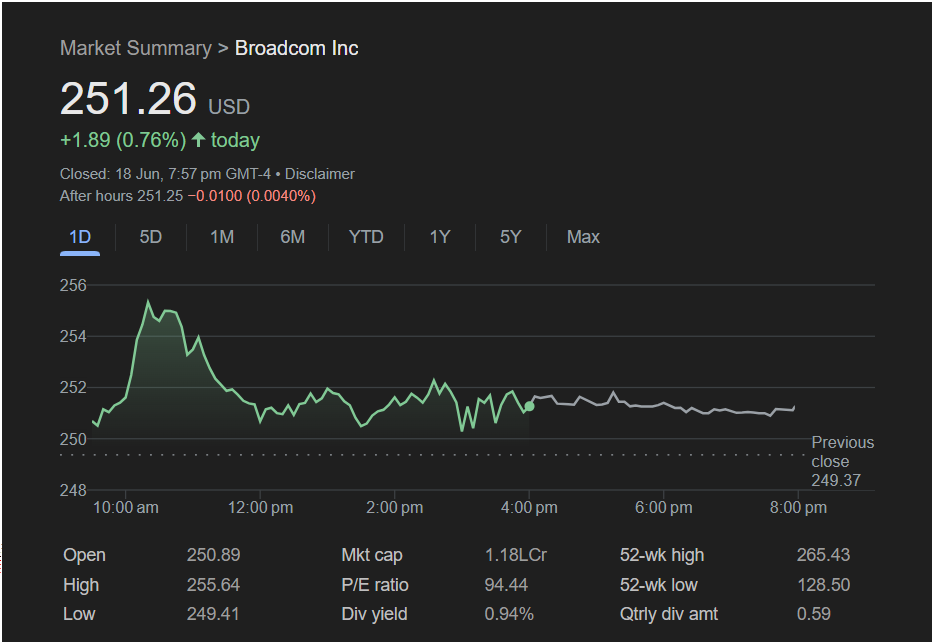Click the High value 255.64
Screen dimensions: 934x644
click(x=213, y=585)
